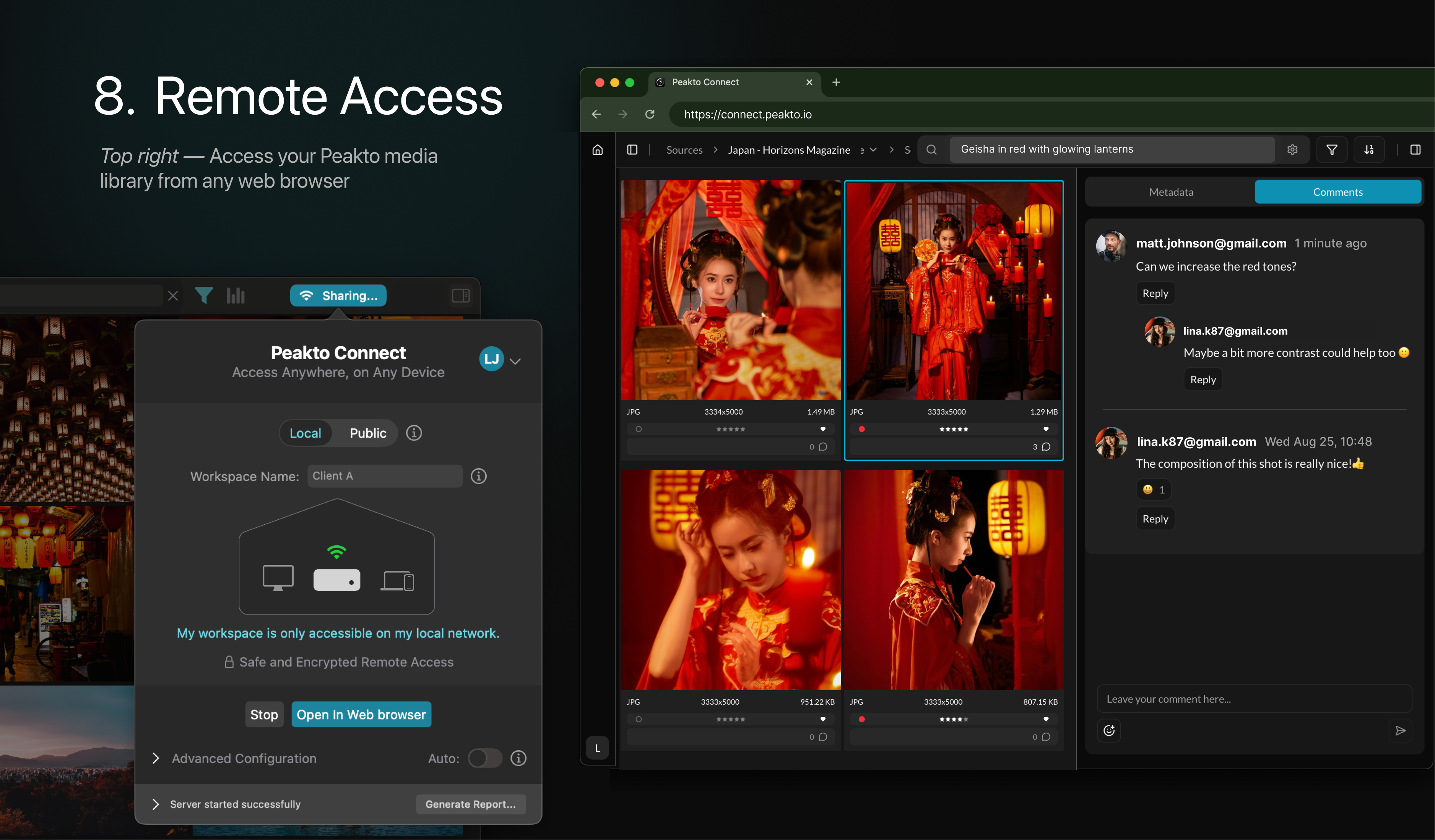The height and width of the screenshot is (840, 1435).
Task: Reply to matt.johnson's comment
Action: pyautogui.click(x=1155, y=294)
